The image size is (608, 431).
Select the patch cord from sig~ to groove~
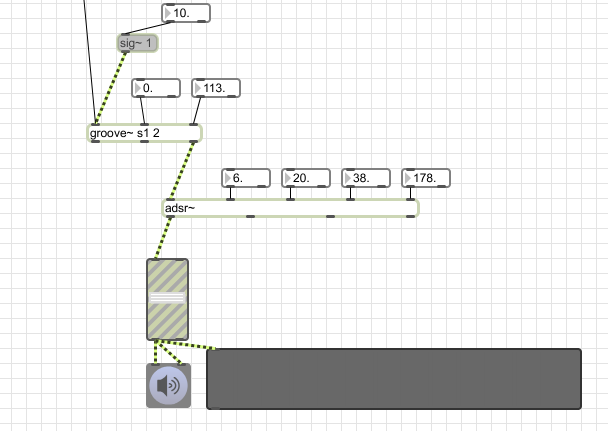pyautogui.click(x=111, y=88)
